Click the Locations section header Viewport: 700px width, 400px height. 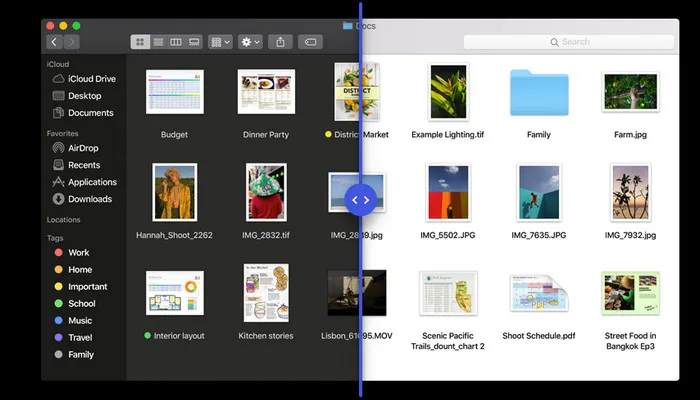point(63,220)
